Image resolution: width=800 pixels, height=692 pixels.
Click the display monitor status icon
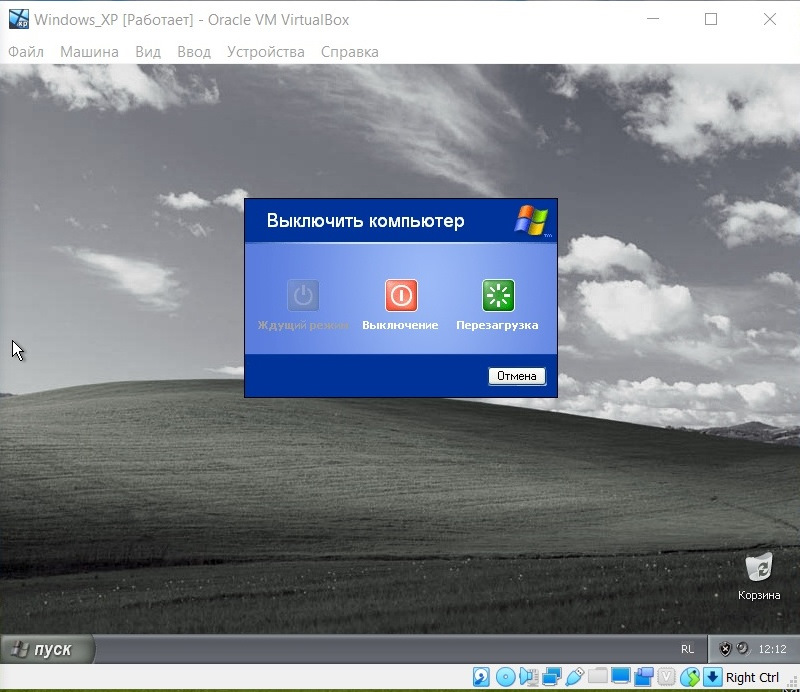[x=620, y=677]
